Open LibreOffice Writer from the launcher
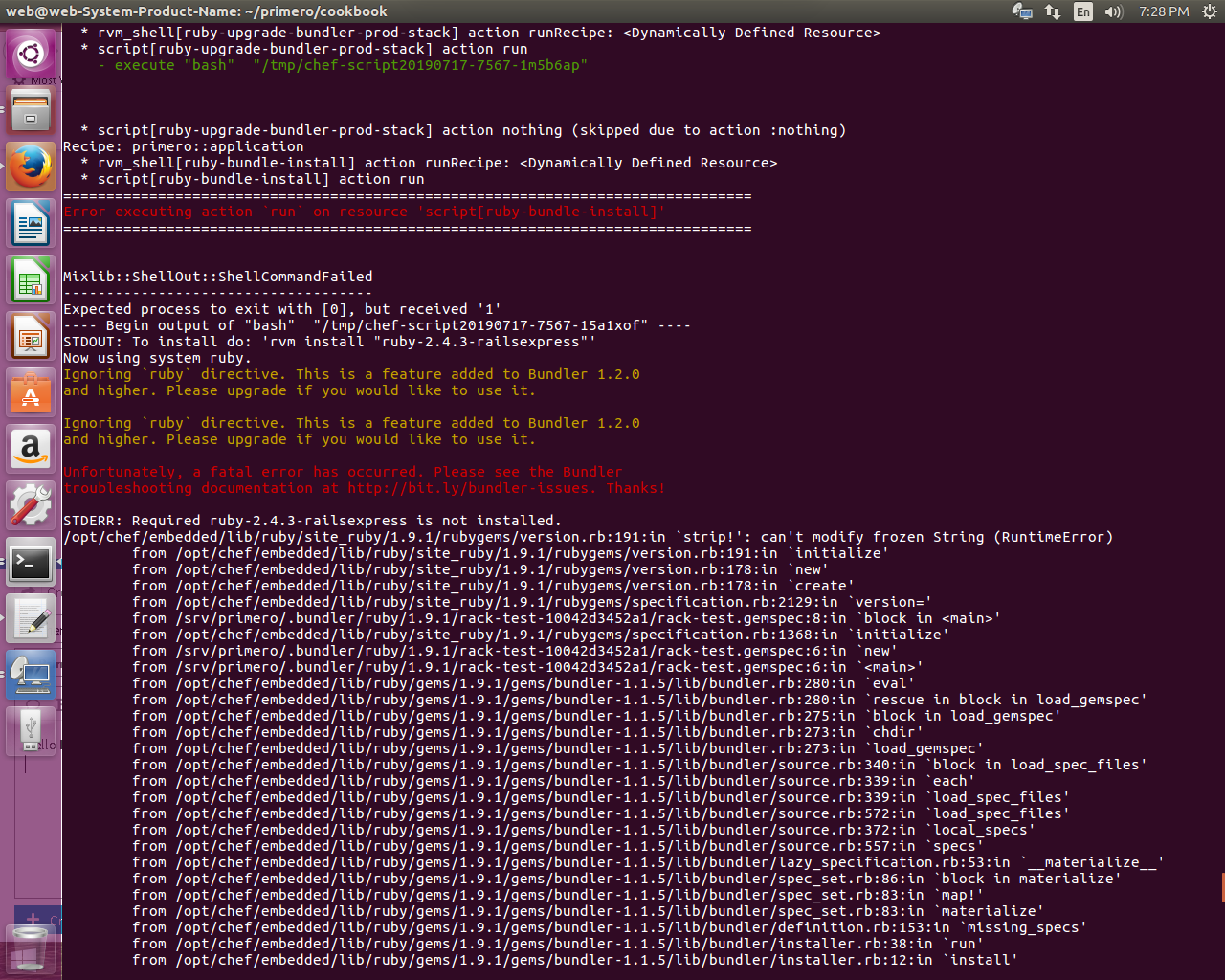 [x=31, y=224]
